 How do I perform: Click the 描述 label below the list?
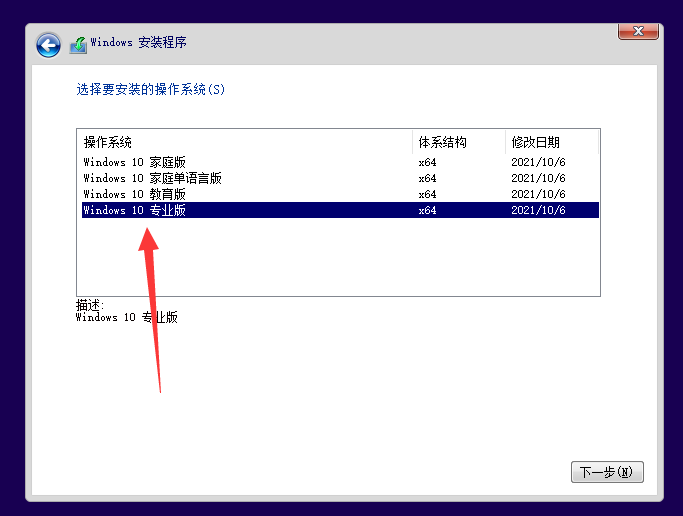pyautogui.click(x=90, y=304)
